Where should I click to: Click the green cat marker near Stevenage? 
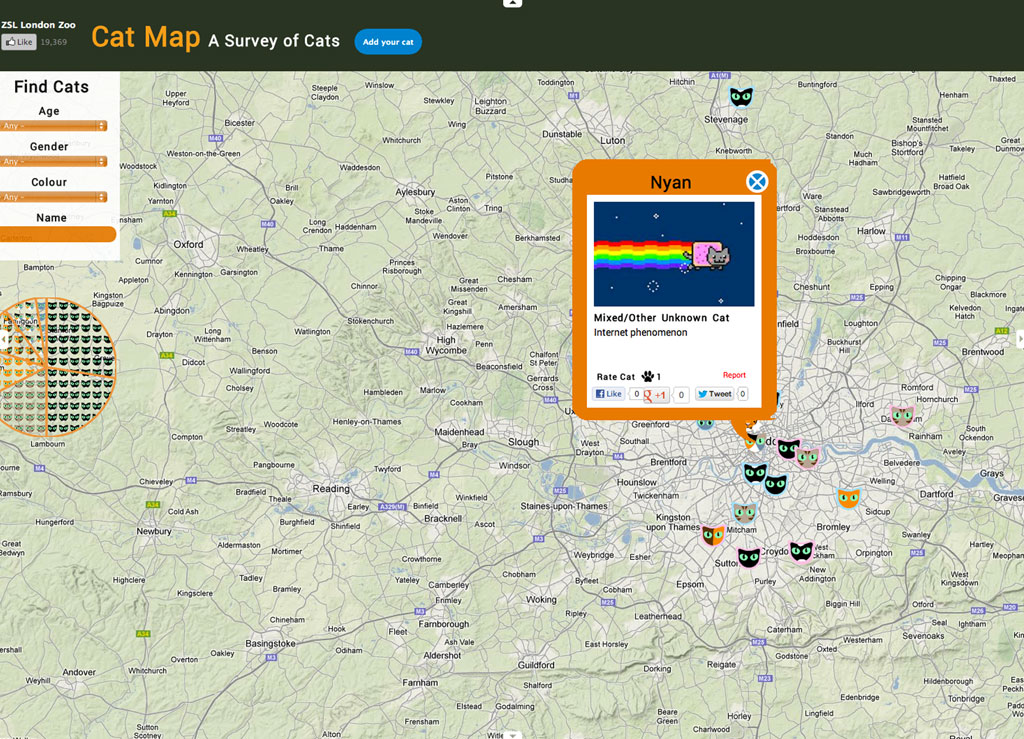point(742,96)
